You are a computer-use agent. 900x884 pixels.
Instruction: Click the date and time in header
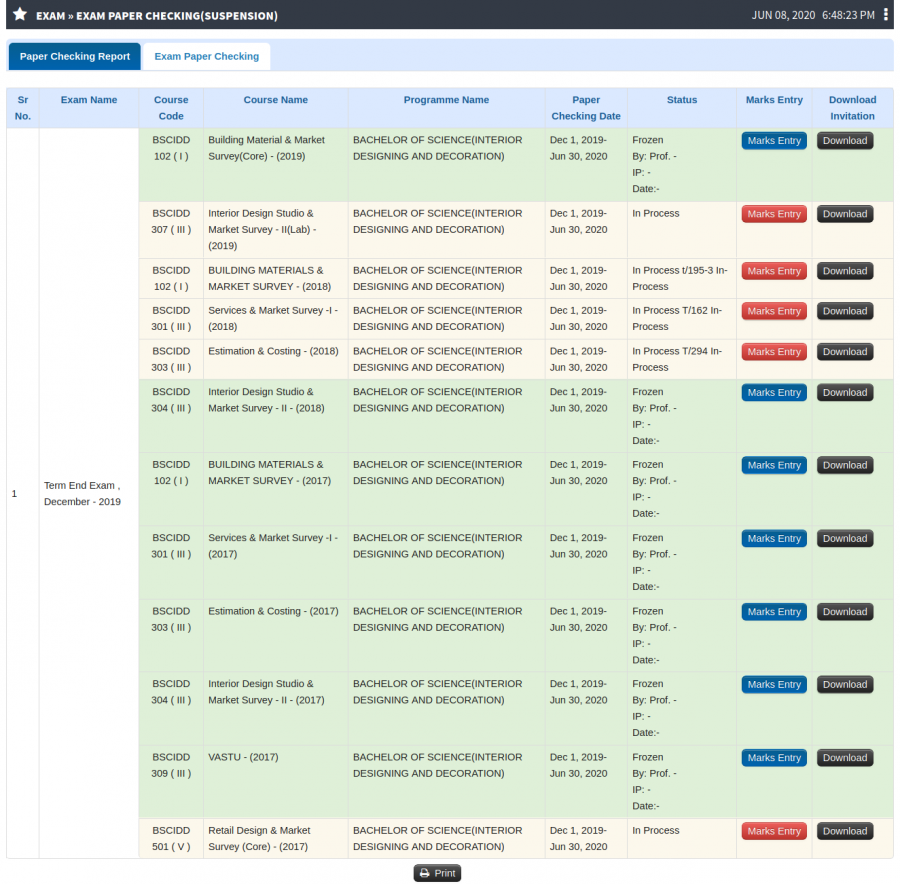click(813, 15)
